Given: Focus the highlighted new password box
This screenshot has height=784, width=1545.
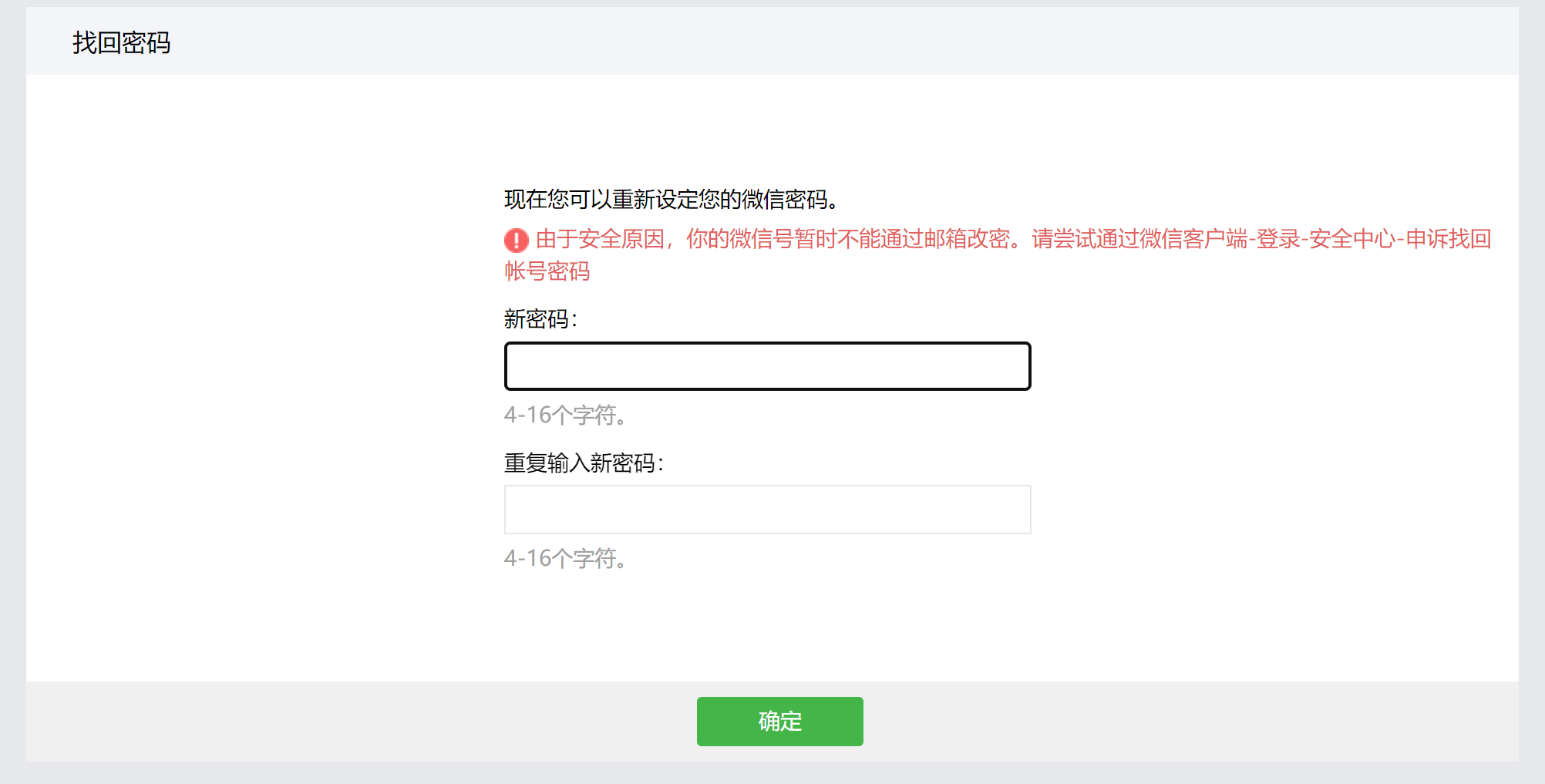Looking at the screenshot, I should point(767,366).
